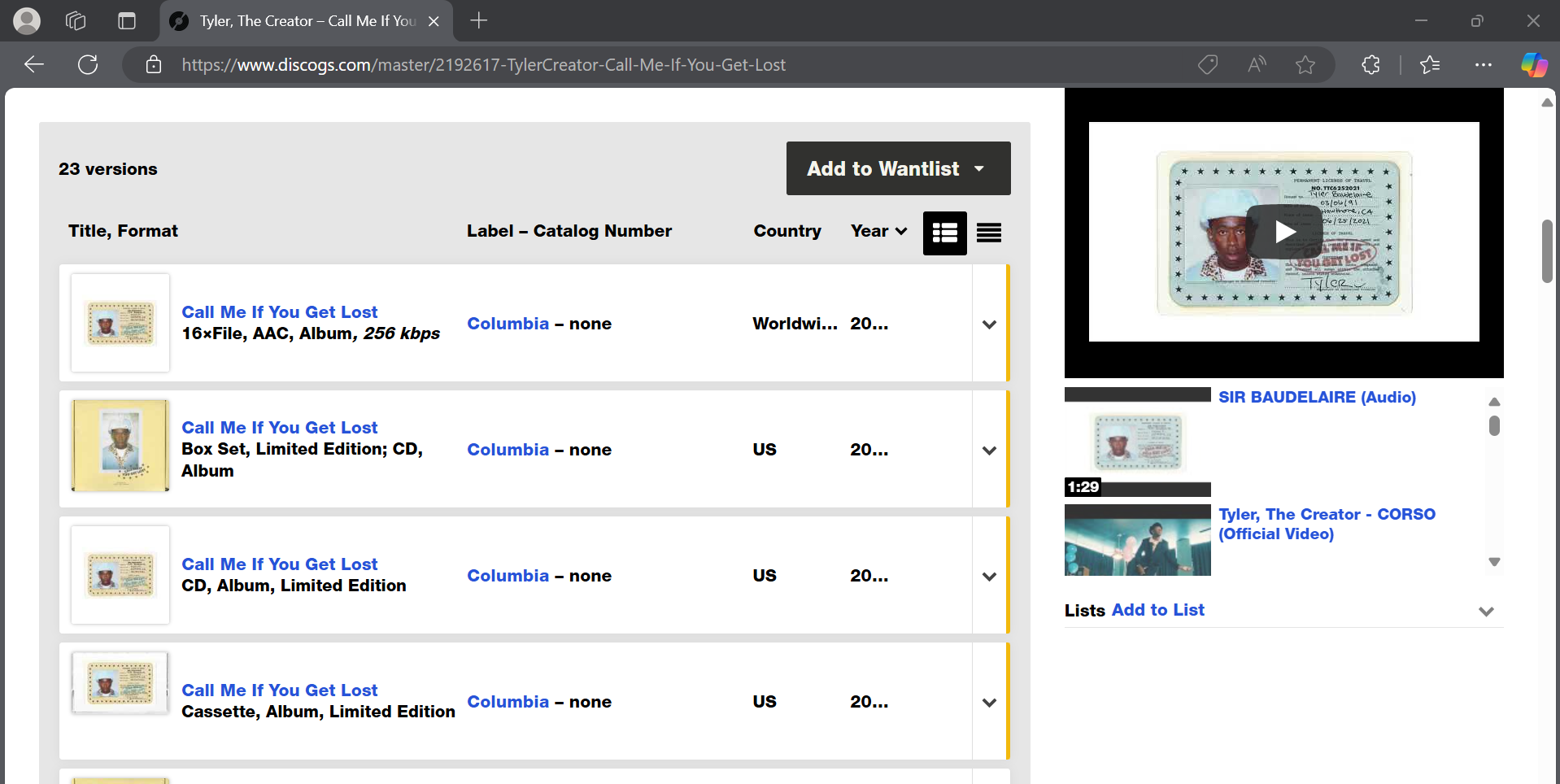Click the address bar URL
This screenshot has height=784, width=1560.
483,65
